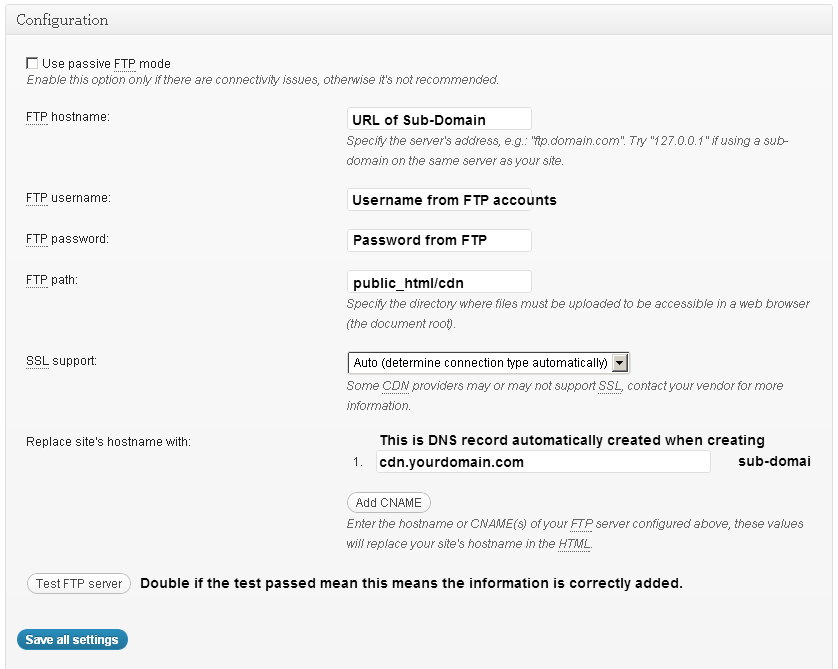Click the underlined SSL term in the CDN note
Image resolution: width=838 pixels, height=669 pixels.
pos(610,385)
